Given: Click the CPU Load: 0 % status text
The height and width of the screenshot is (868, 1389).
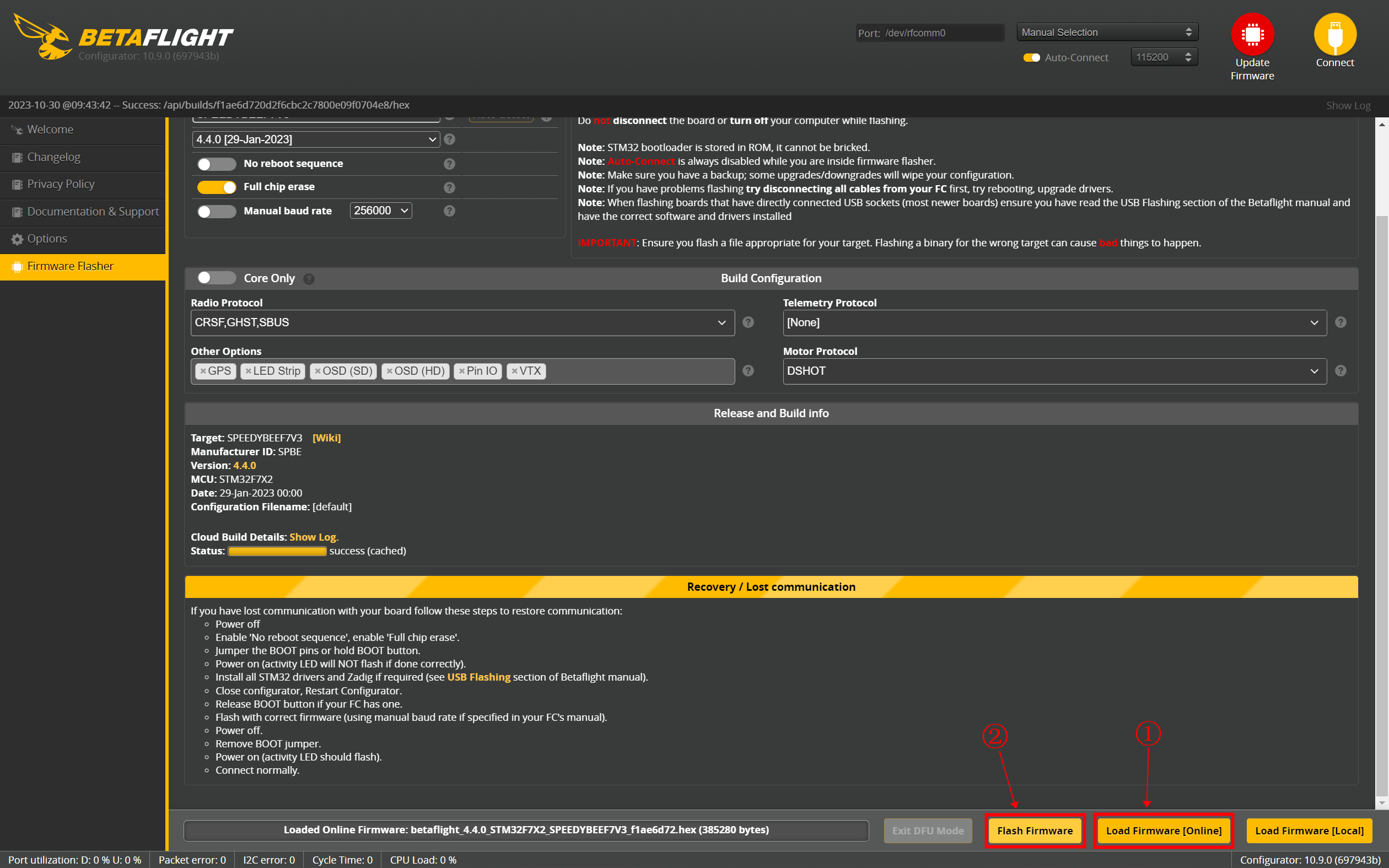Looking at the screenshot, I should (x=423, y=859).
